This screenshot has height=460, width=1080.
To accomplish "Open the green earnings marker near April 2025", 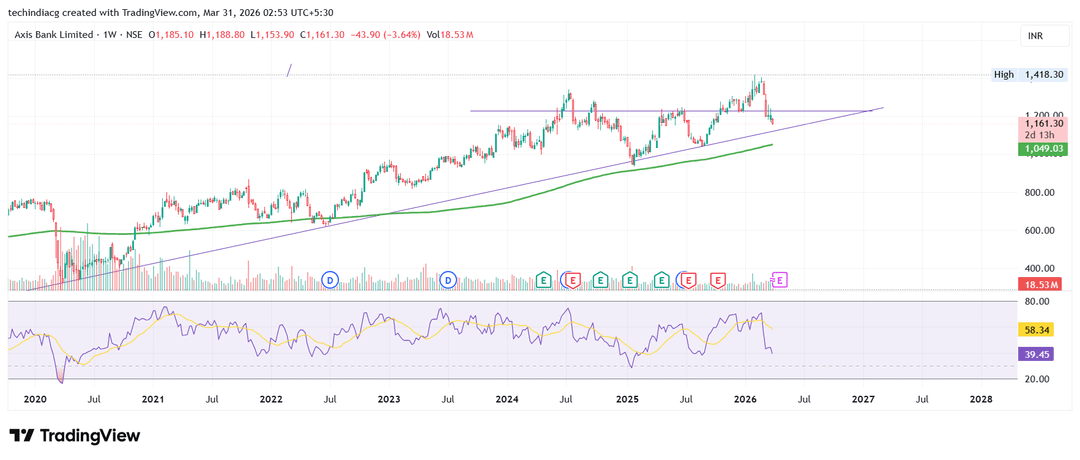I will pyautogui.click(x=661, y=280).
